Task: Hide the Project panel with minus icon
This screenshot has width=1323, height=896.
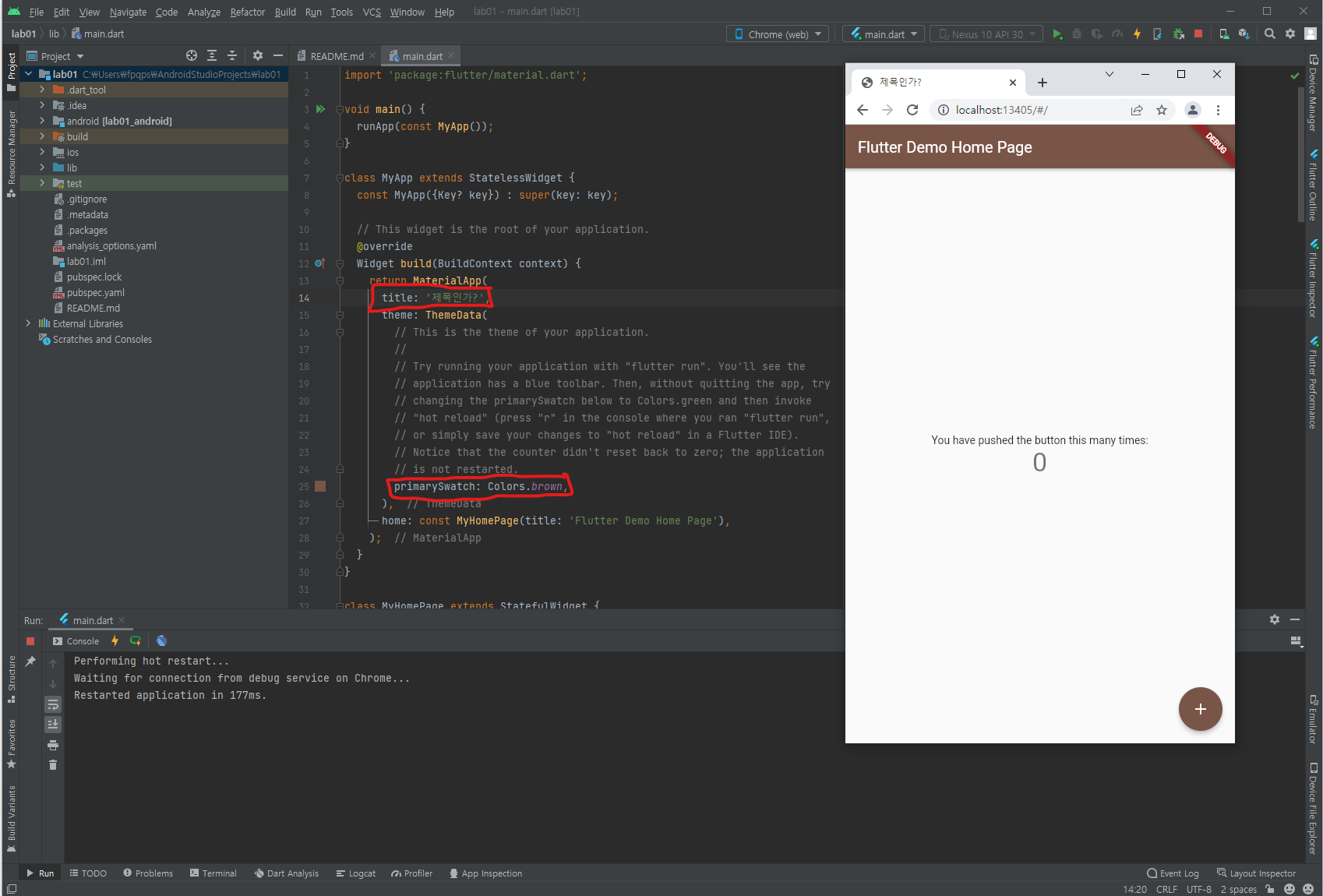Action: [x=278, y=55]
